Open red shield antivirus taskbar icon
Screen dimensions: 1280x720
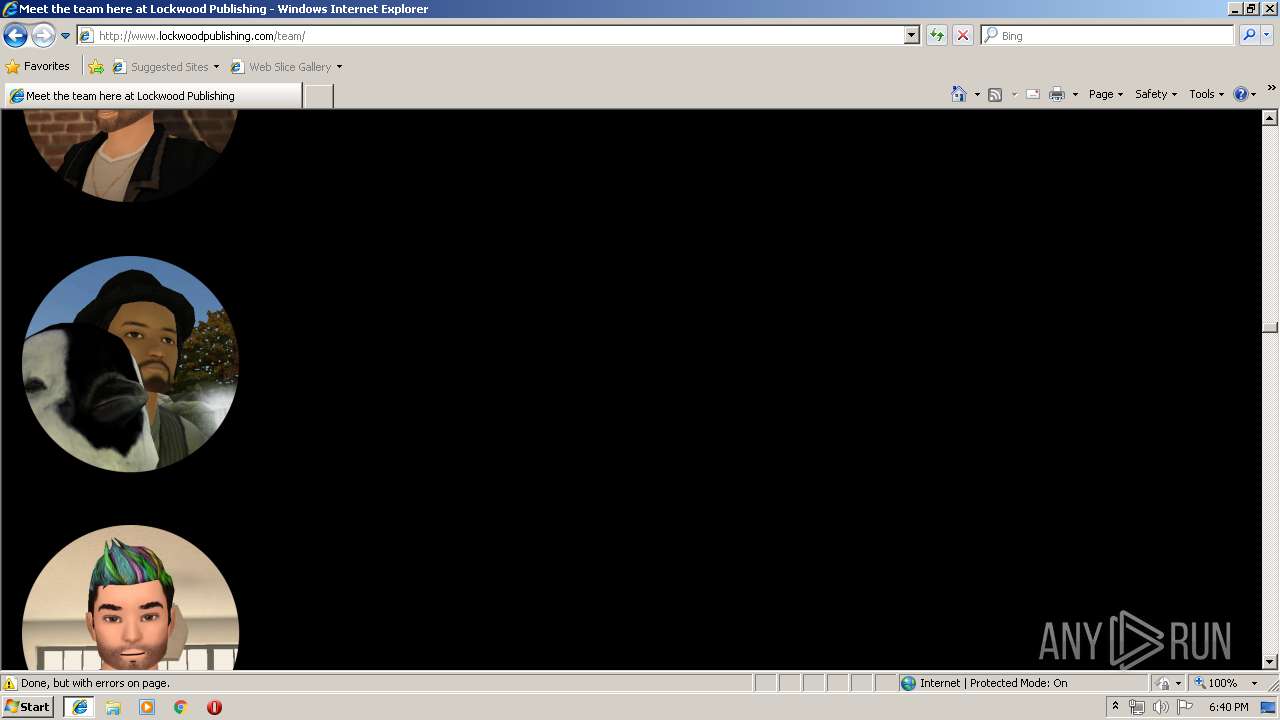[x=214, y=707]
